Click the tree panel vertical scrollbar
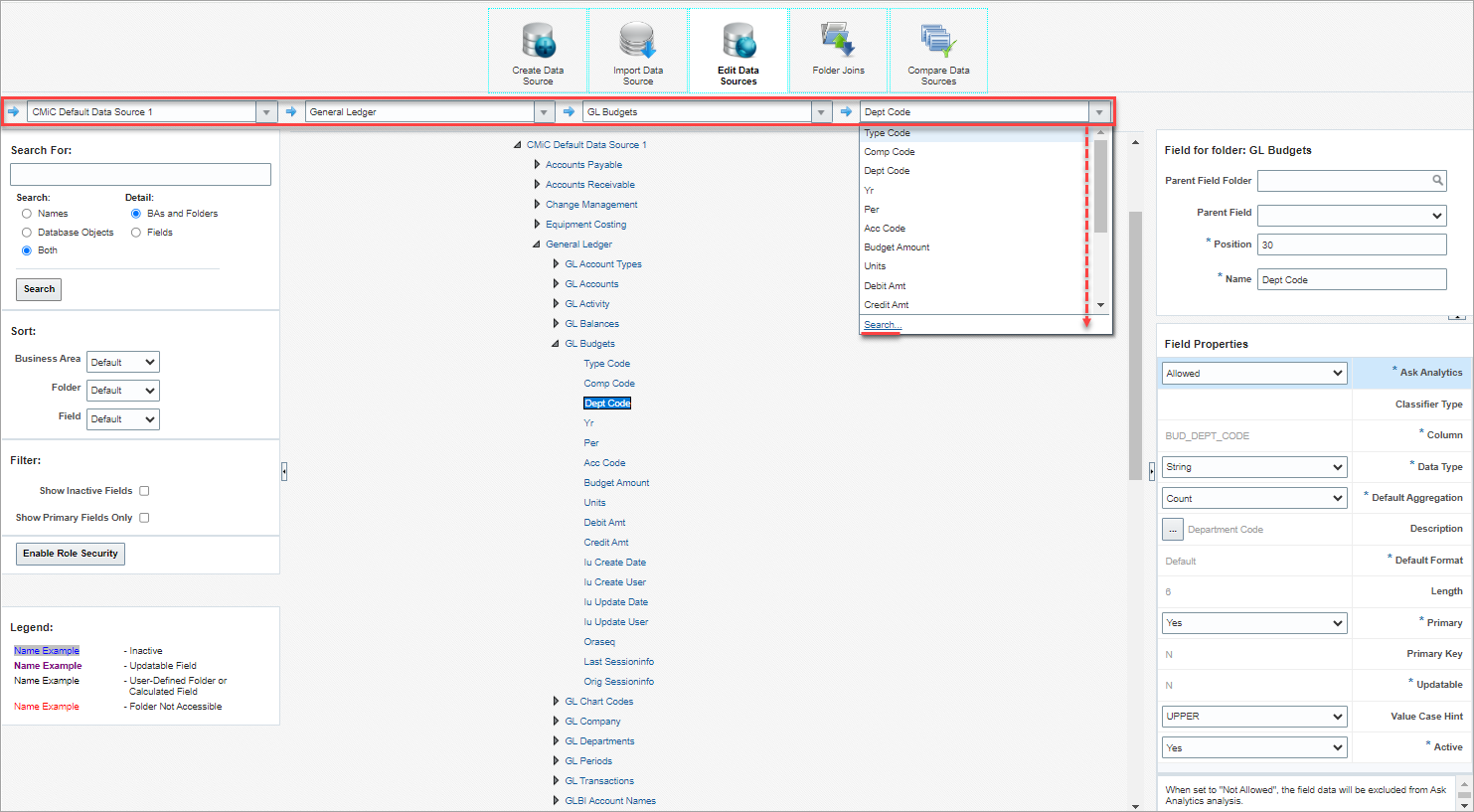This screenshot has height=812, width=1474. (1135, 346)
